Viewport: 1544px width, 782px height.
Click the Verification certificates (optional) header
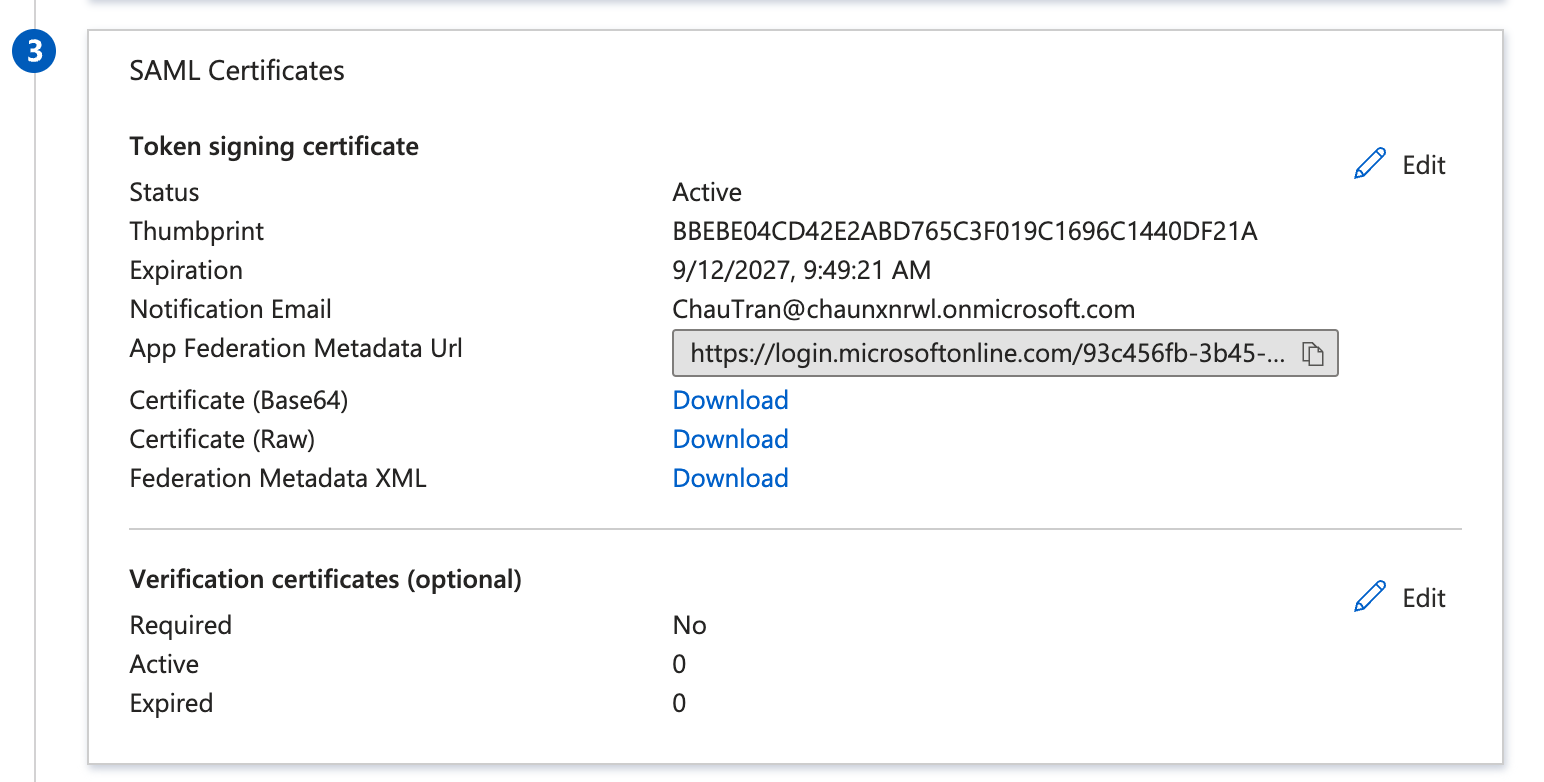click(x=325, y=578)
